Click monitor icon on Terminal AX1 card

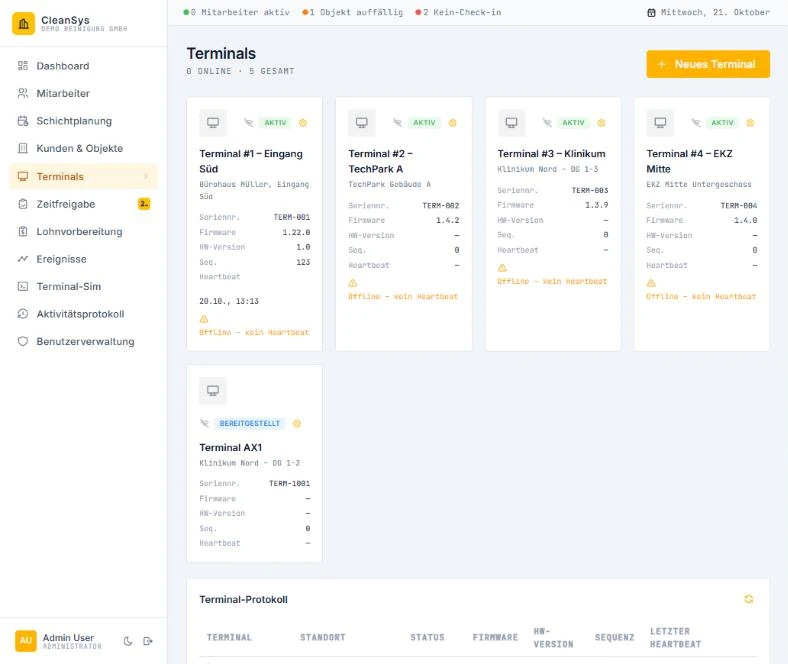click(213, 391)
